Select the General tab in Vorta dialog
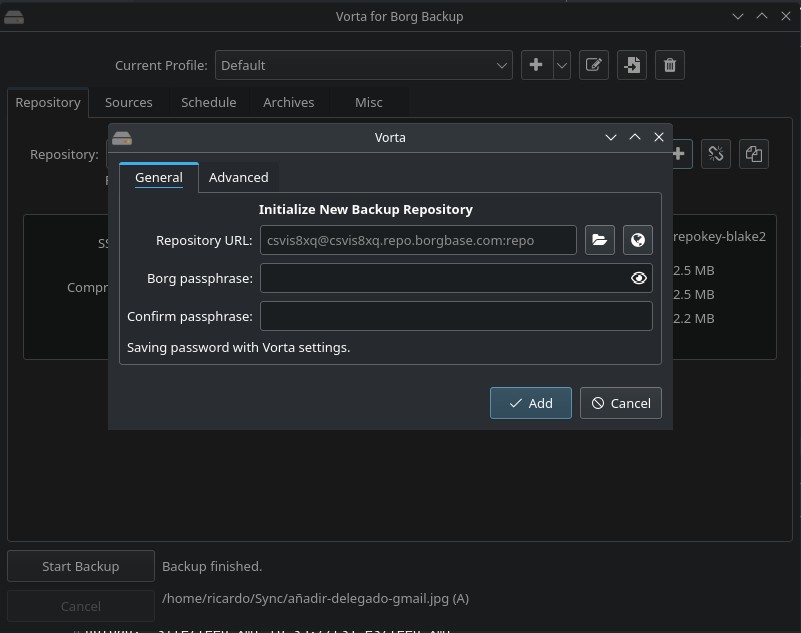Viewport: 801px width, 633px height. 159,178
